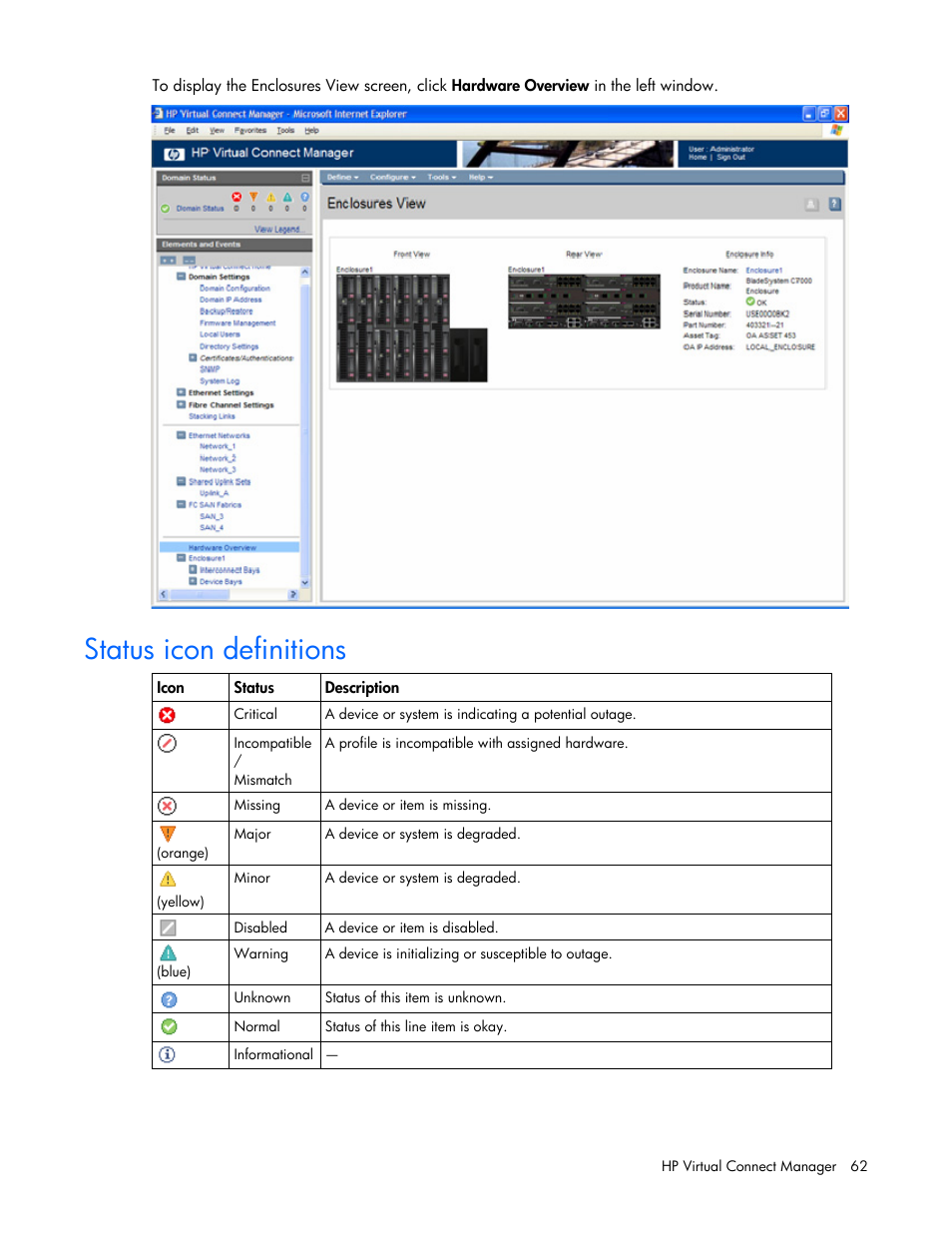Click the tree panel scroll-up arrow
Screen dimensions: 952x1233
click(305, 273)
